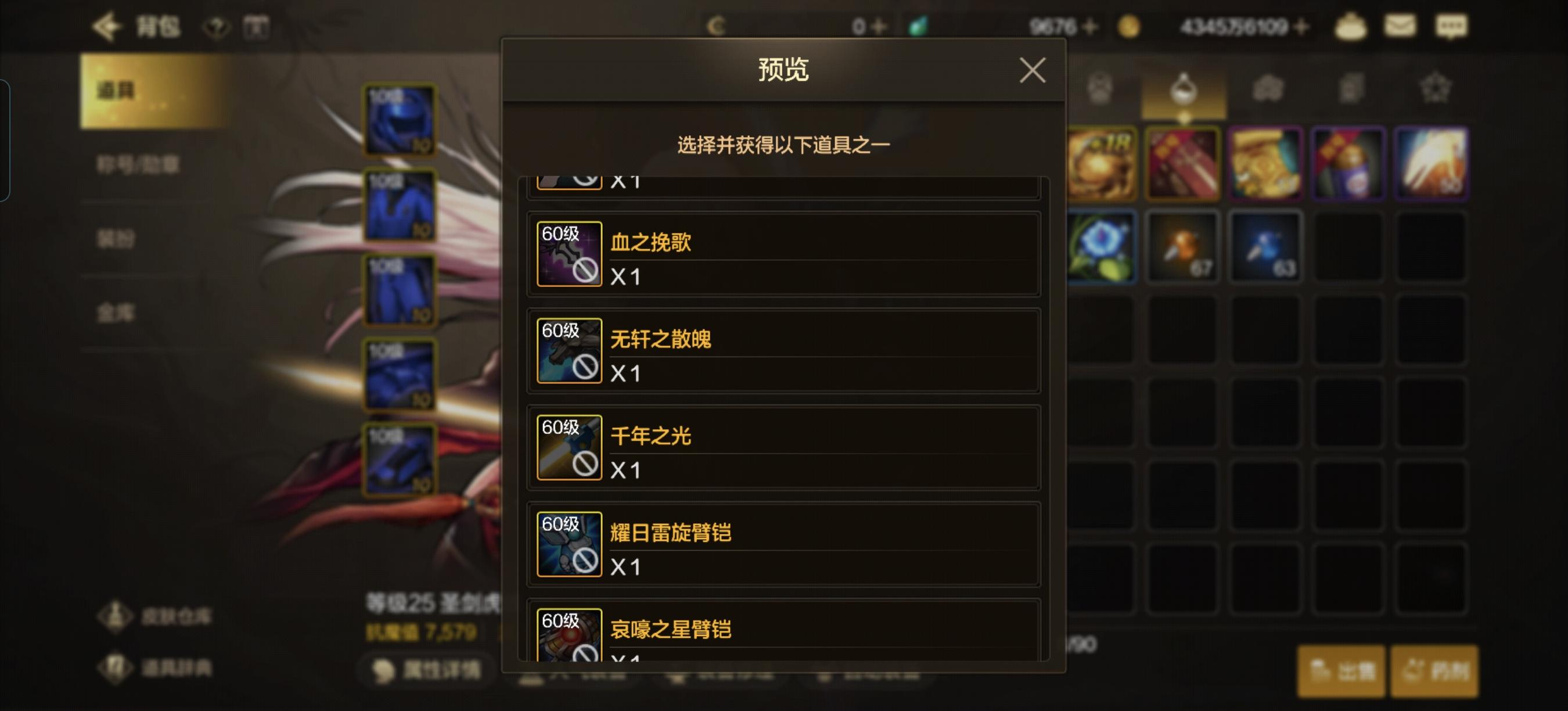Click the 血之挽歌 item name row

(x=783, y=254)
